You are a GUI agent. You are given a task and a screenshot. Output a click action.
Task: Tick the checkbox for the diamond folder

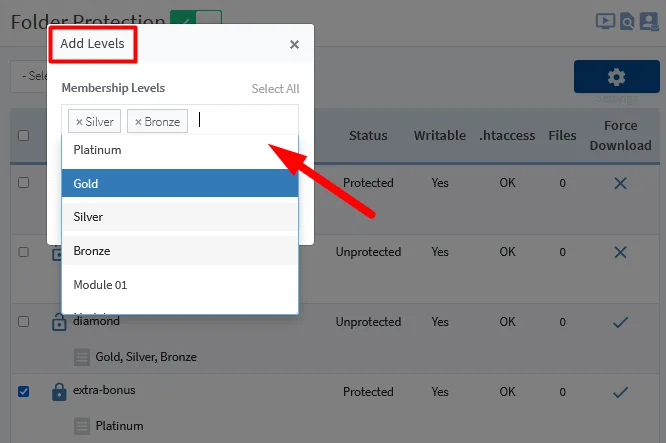[24, 322]
